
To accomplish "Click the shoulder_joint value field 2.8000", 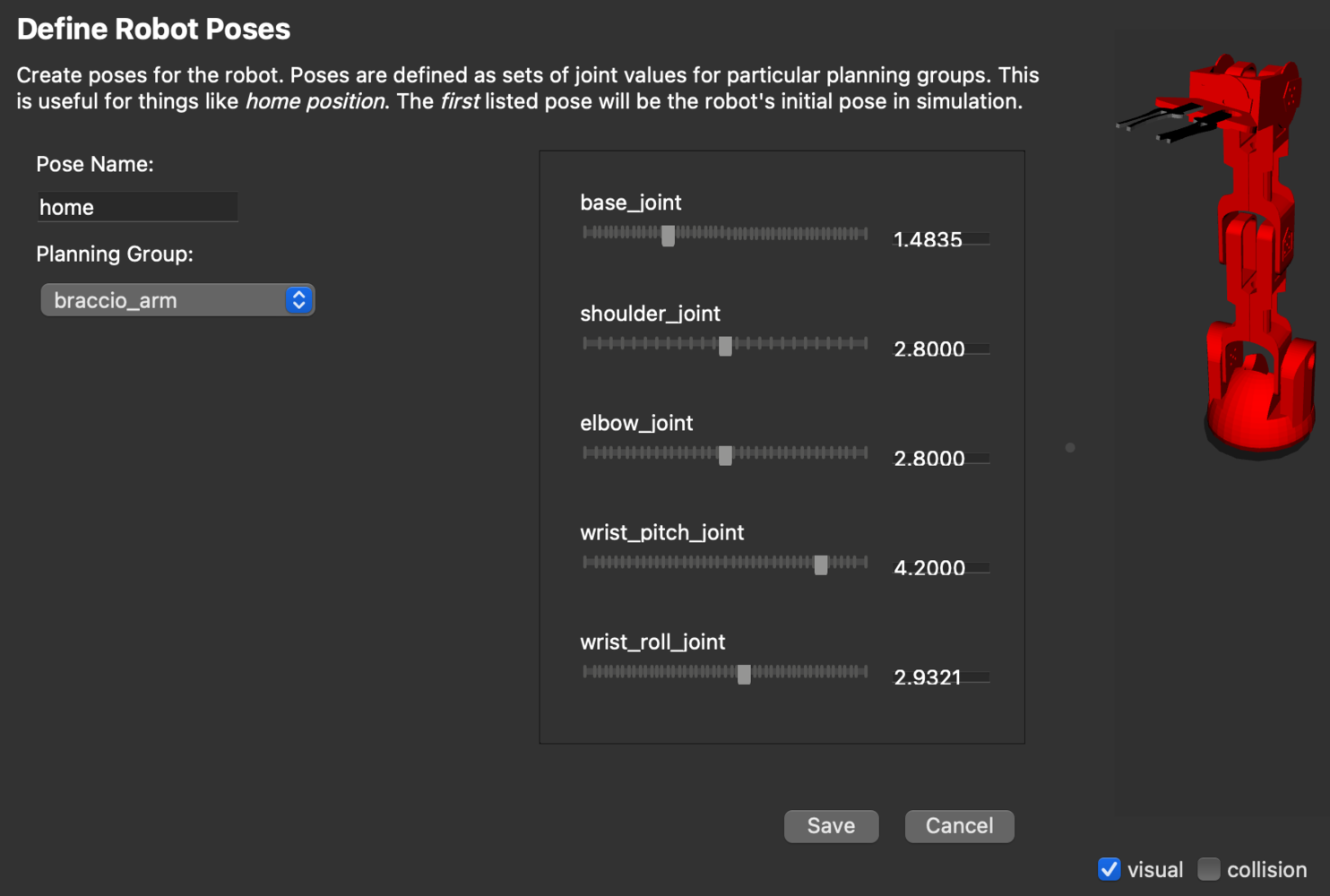I will pos(941,349).
